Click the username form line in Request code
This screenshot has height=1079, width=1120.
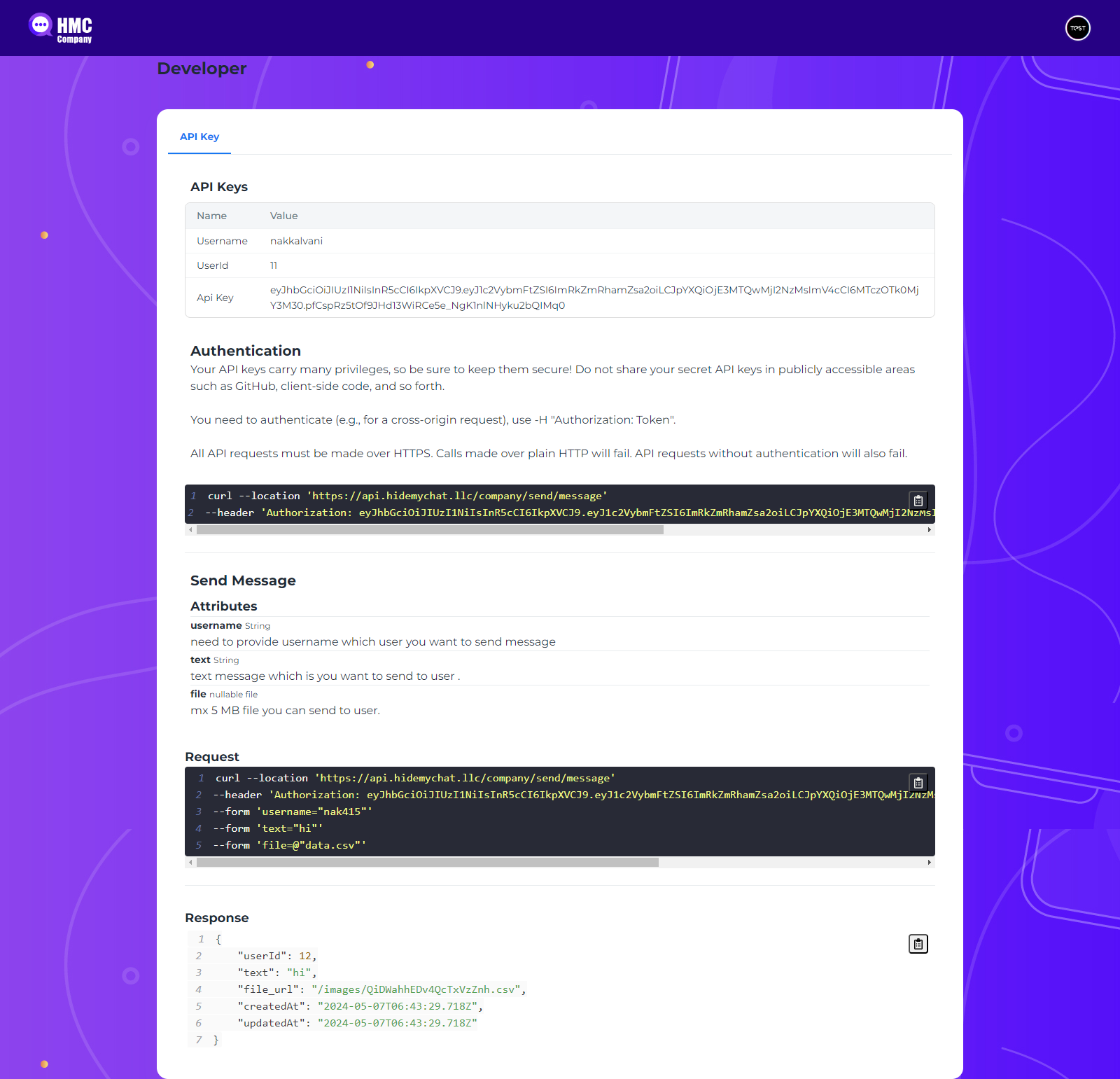point(293,812)
